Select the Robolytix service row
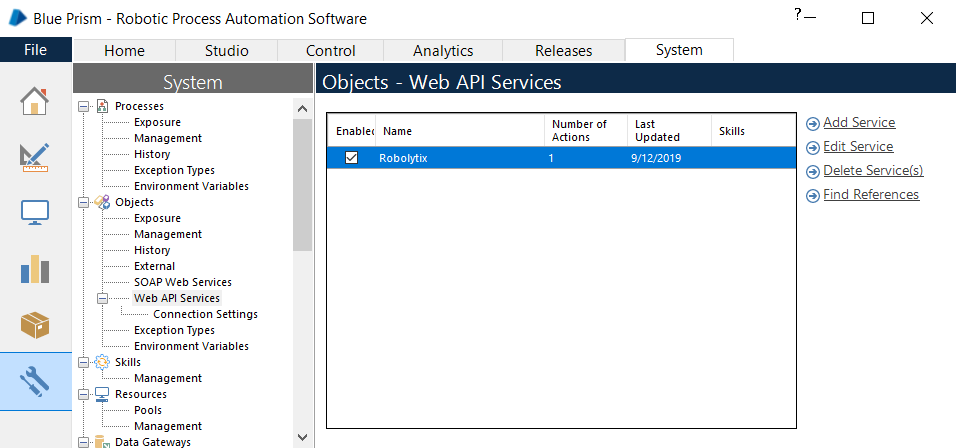 (562, 158)
